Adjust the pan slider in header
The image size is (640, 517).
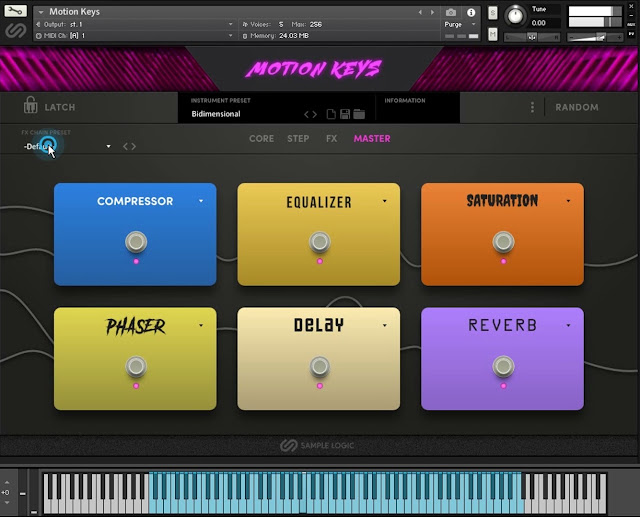pyautogui.click(x=532, y=37)
